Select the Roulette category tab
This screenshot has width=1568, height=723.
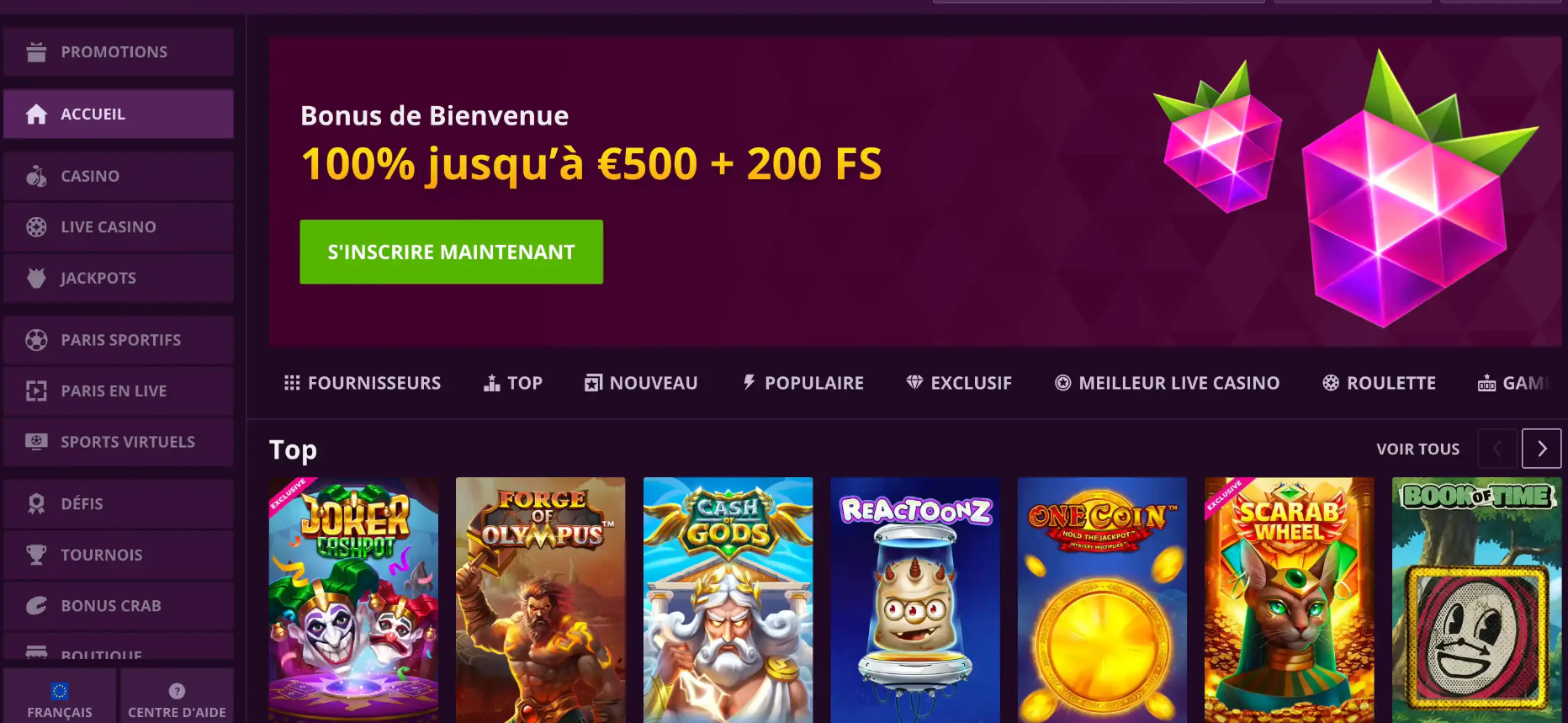(1379, 383)
